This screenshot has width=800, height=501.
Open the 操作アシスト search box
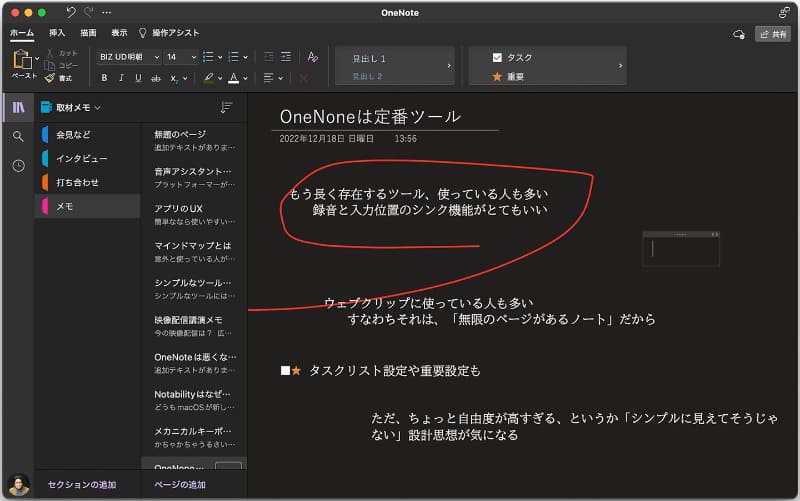coord(169,33)
